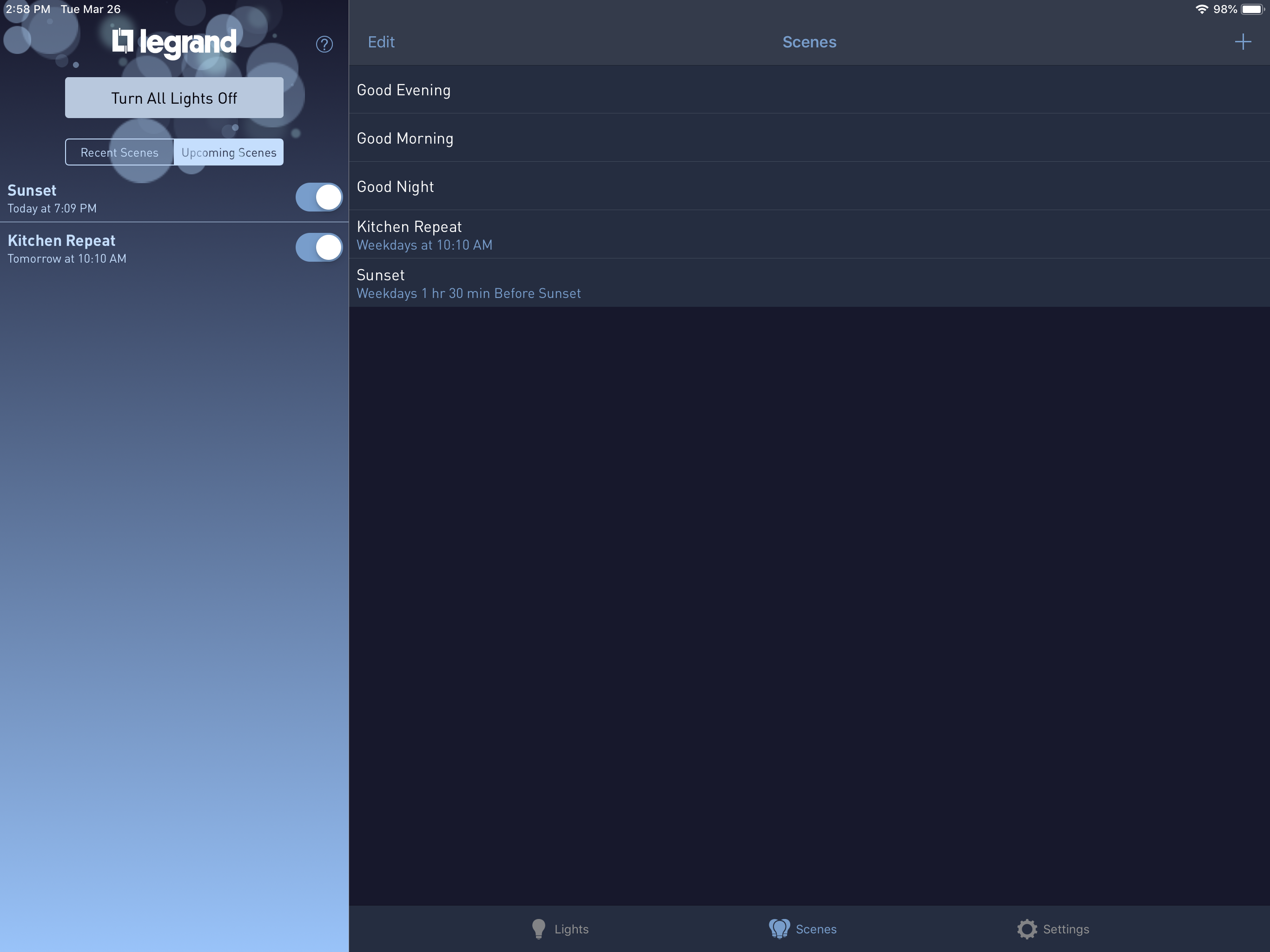Open Kitchen Repeat scene in list
Viewport: 1270px width, 952px height.
(809, 234)
